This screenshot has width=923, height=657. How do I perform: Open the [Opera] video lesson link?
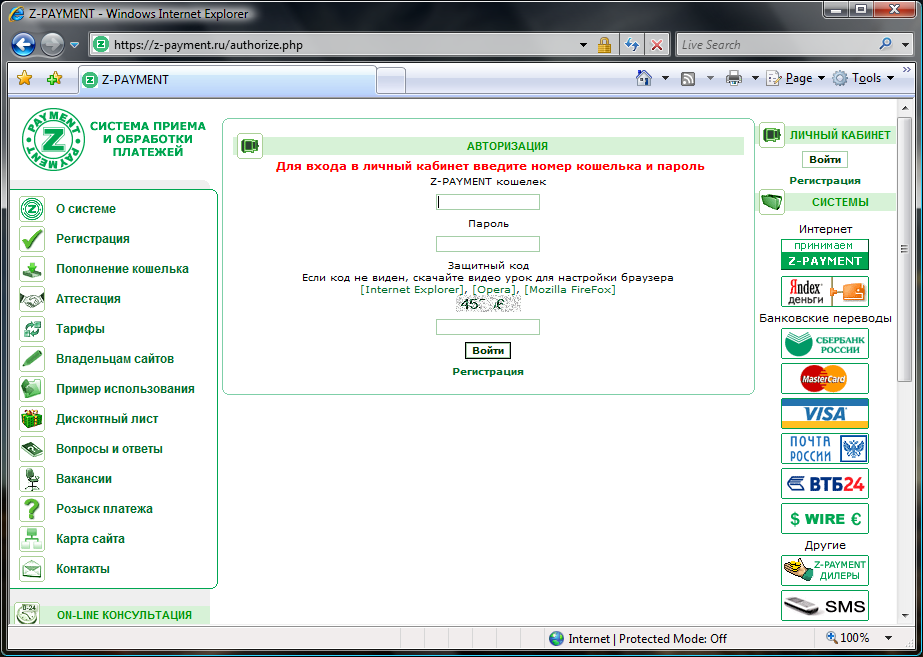pos(494,290)
